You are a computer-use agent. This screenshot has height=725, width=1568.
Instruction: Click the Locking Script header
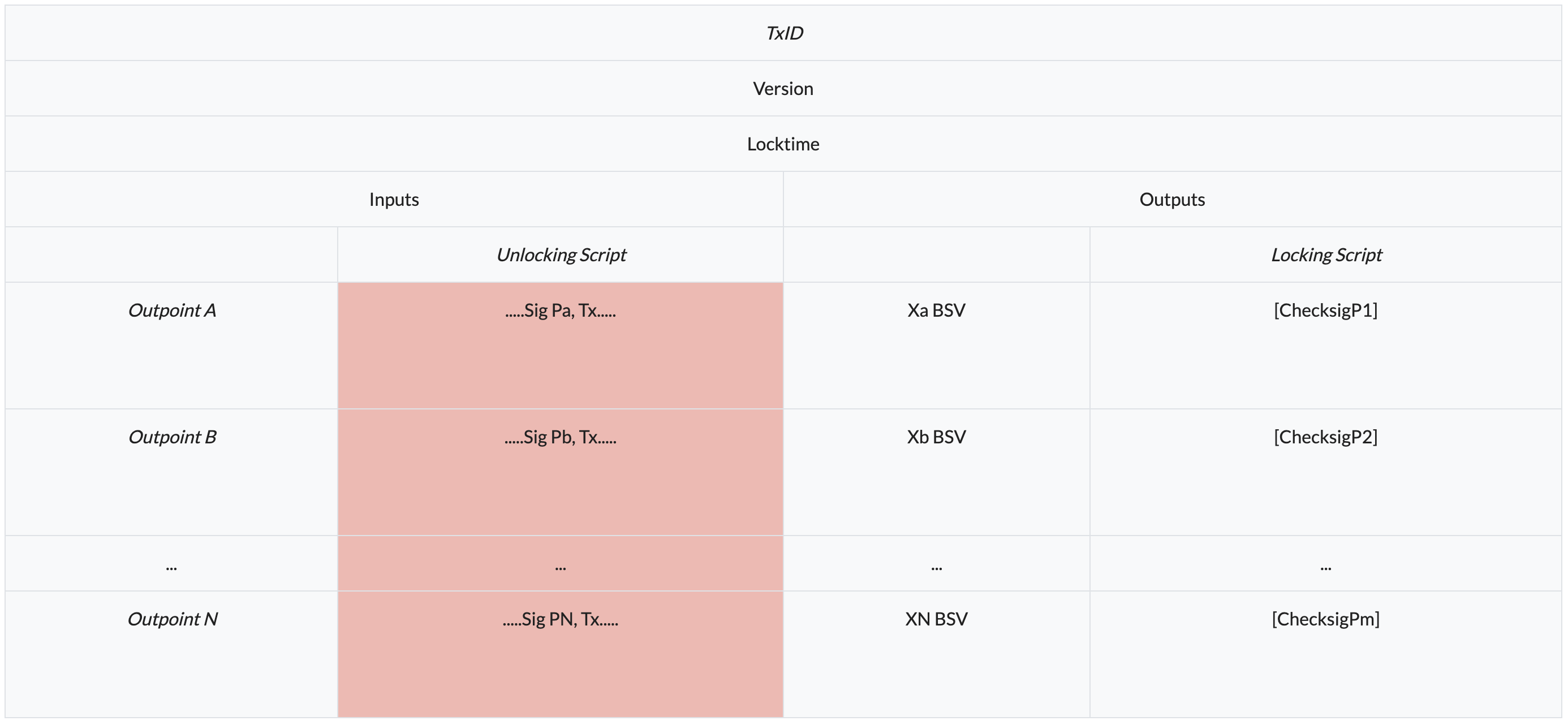(1326, 255)
